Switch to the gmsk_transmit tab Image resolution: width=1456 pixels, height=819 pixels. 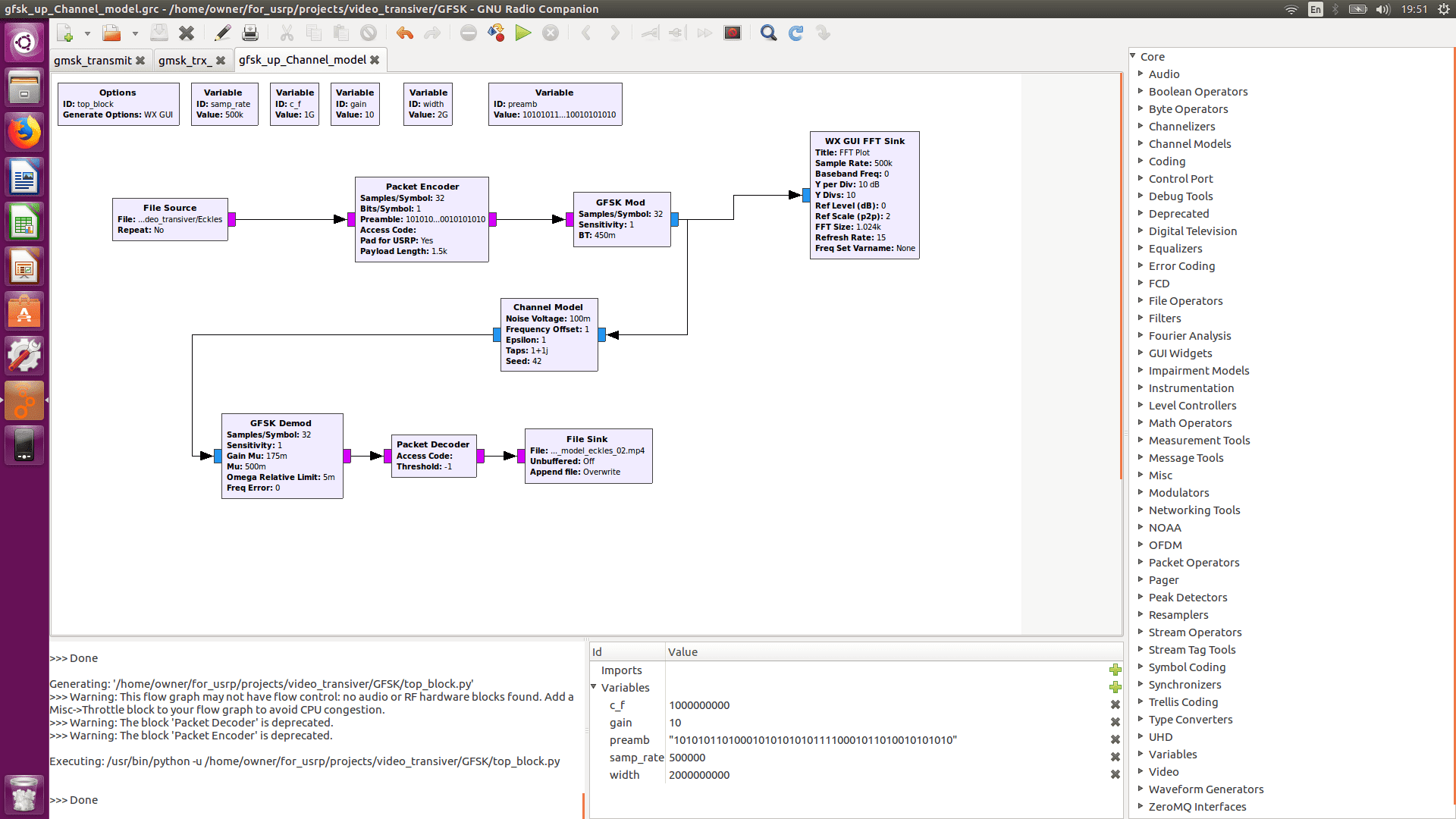click(x=93, y=61)
